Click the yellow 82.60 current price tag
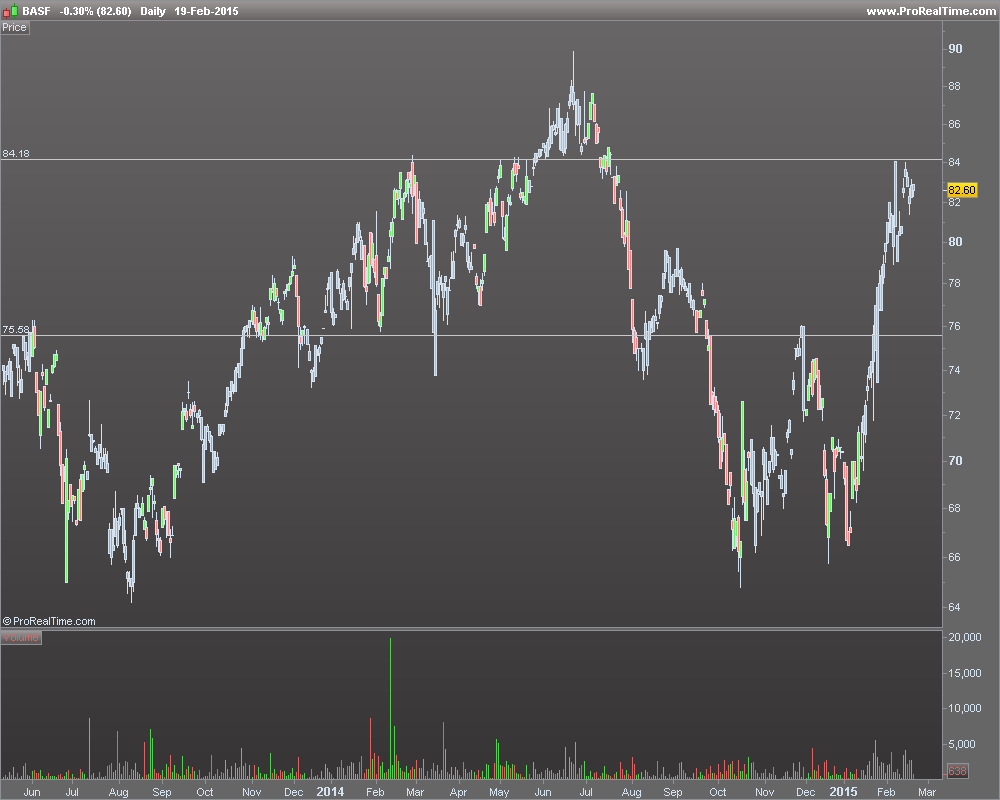 pos(962,190)
